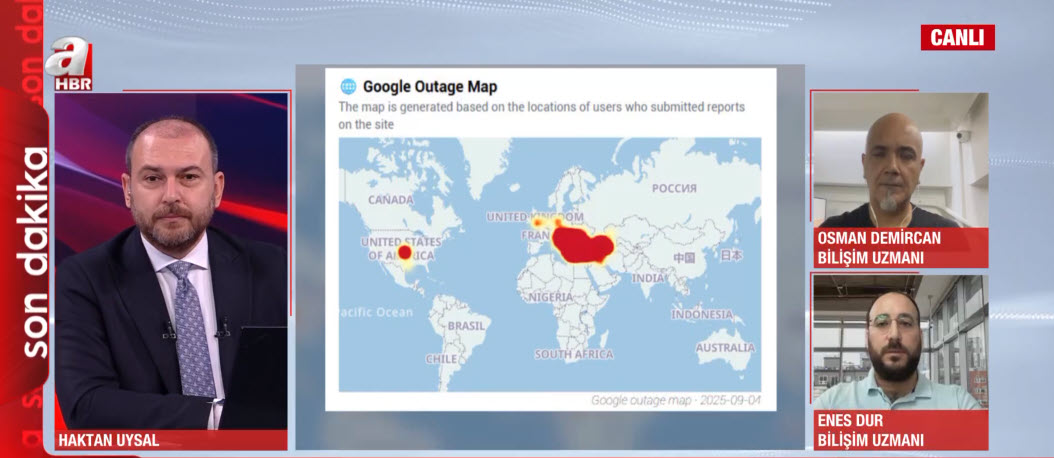Click the yellow hotspot over United Kingdom

pos(537,221)
